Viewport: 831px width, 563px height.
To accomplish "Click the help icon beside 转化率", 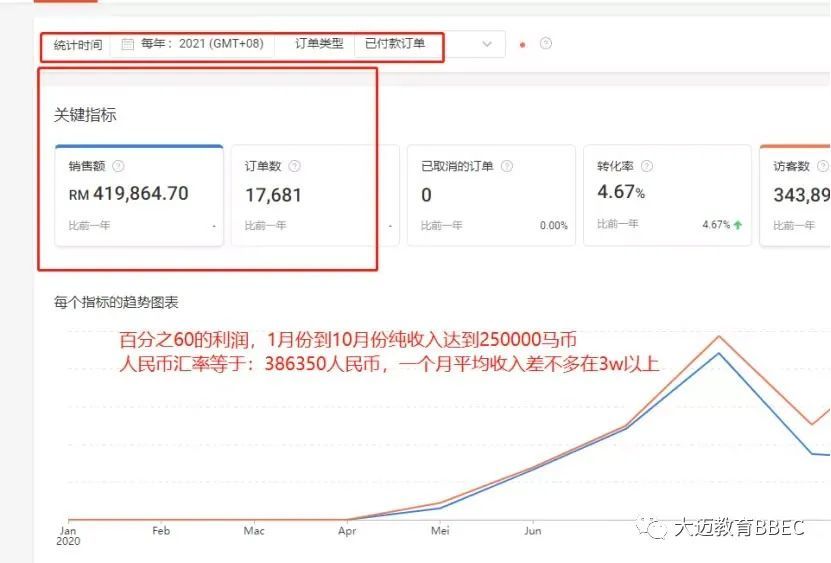I will 647,166.
